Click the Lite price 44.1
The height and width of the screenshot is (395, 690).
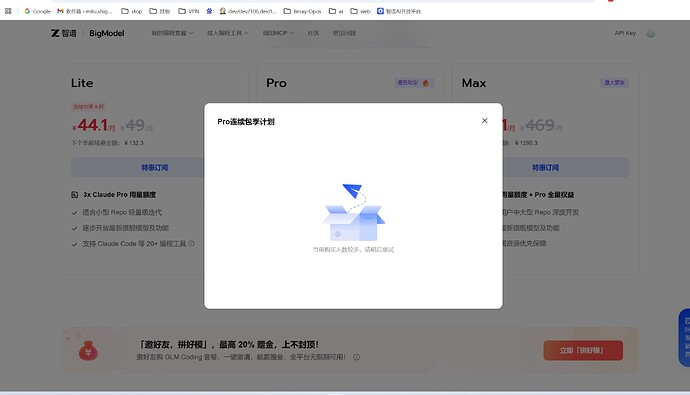click(93, 125)
